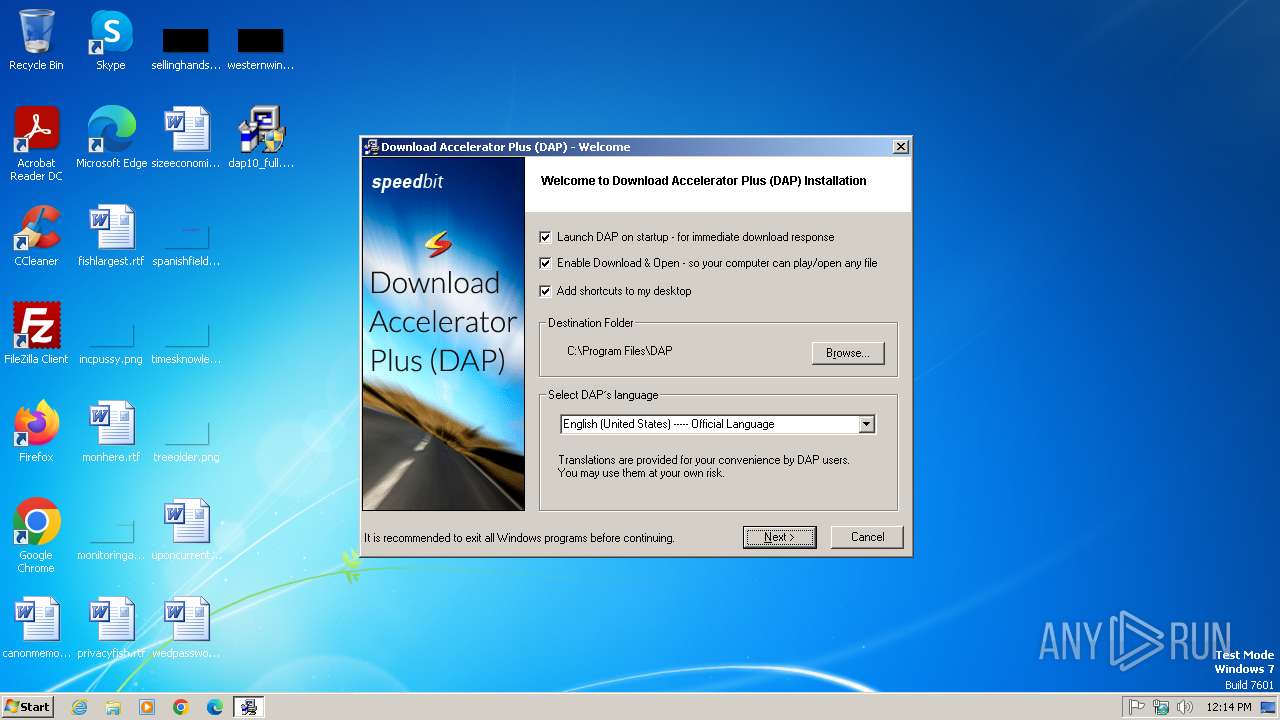Screen dimensions: 1280x720
Task: Open Chrome from the taskbar
Action: tap(181, 707)
